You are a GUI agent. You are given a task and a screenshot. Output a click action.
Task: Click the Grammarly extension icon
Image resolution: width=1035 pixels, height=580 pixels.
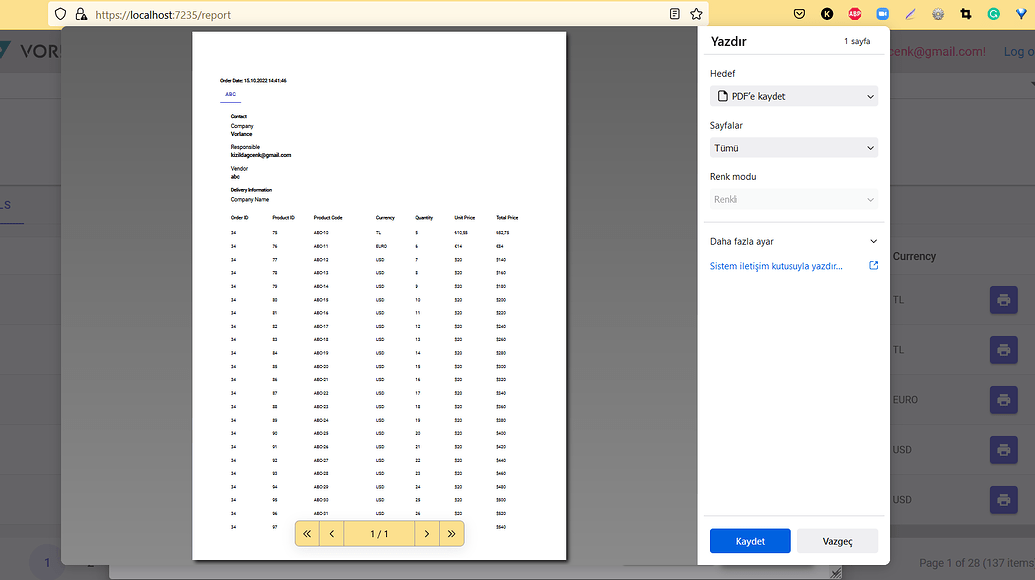[x=994, y=14]
